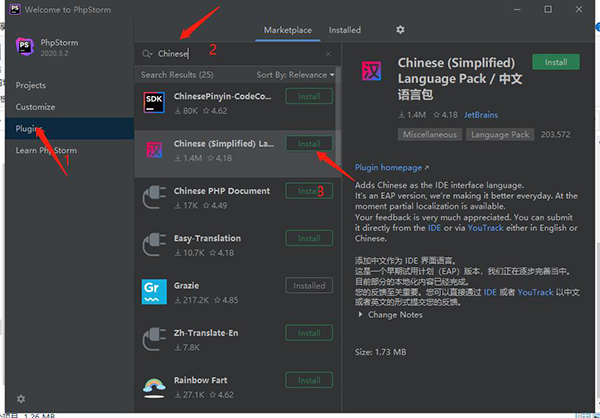This screenshot has height=418, width=600.
Task: Select the ChinesePinyin-CodeCo... plugin name
Action: point(223,96)
